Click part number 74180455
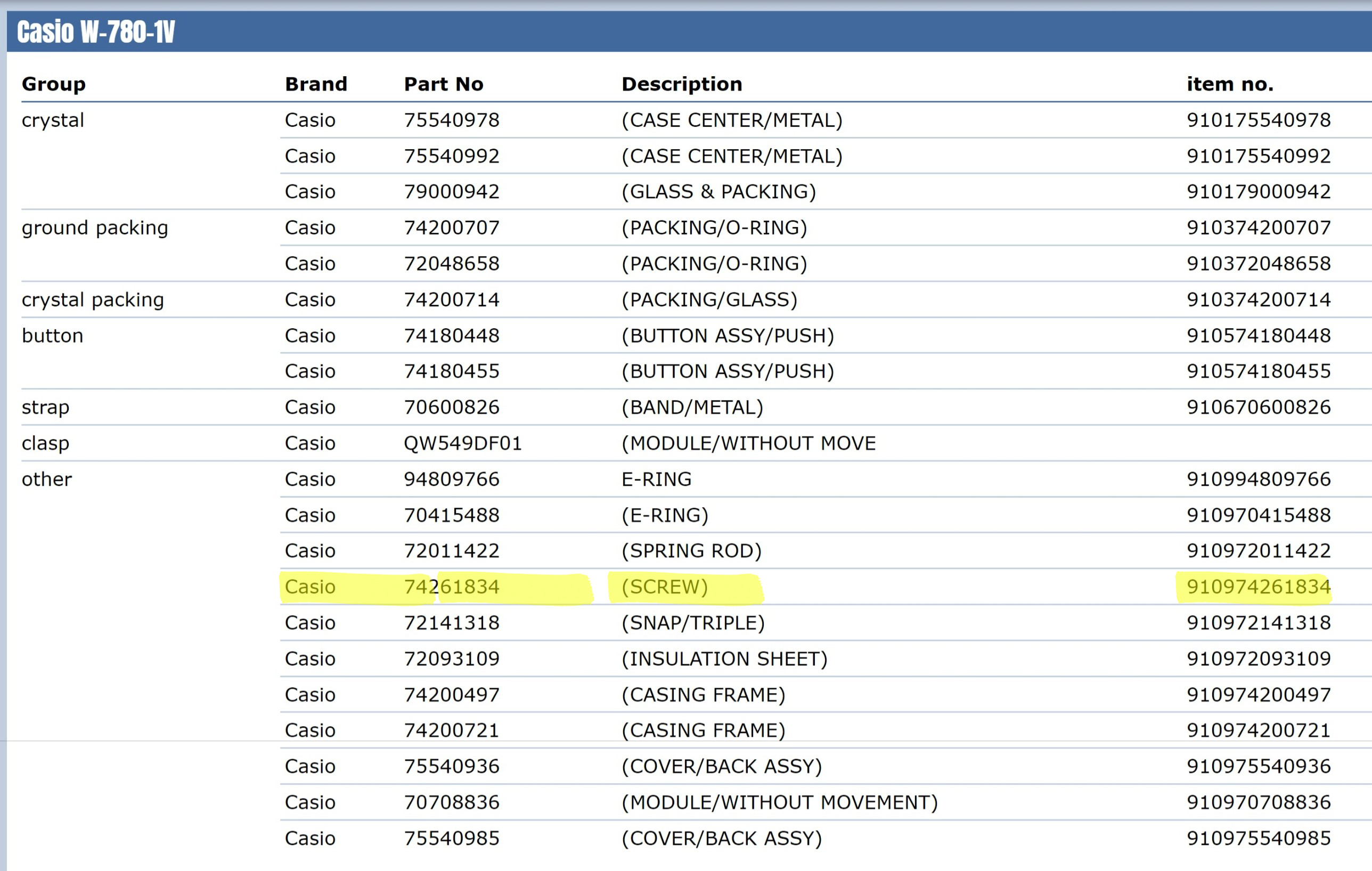 [452, 372]
